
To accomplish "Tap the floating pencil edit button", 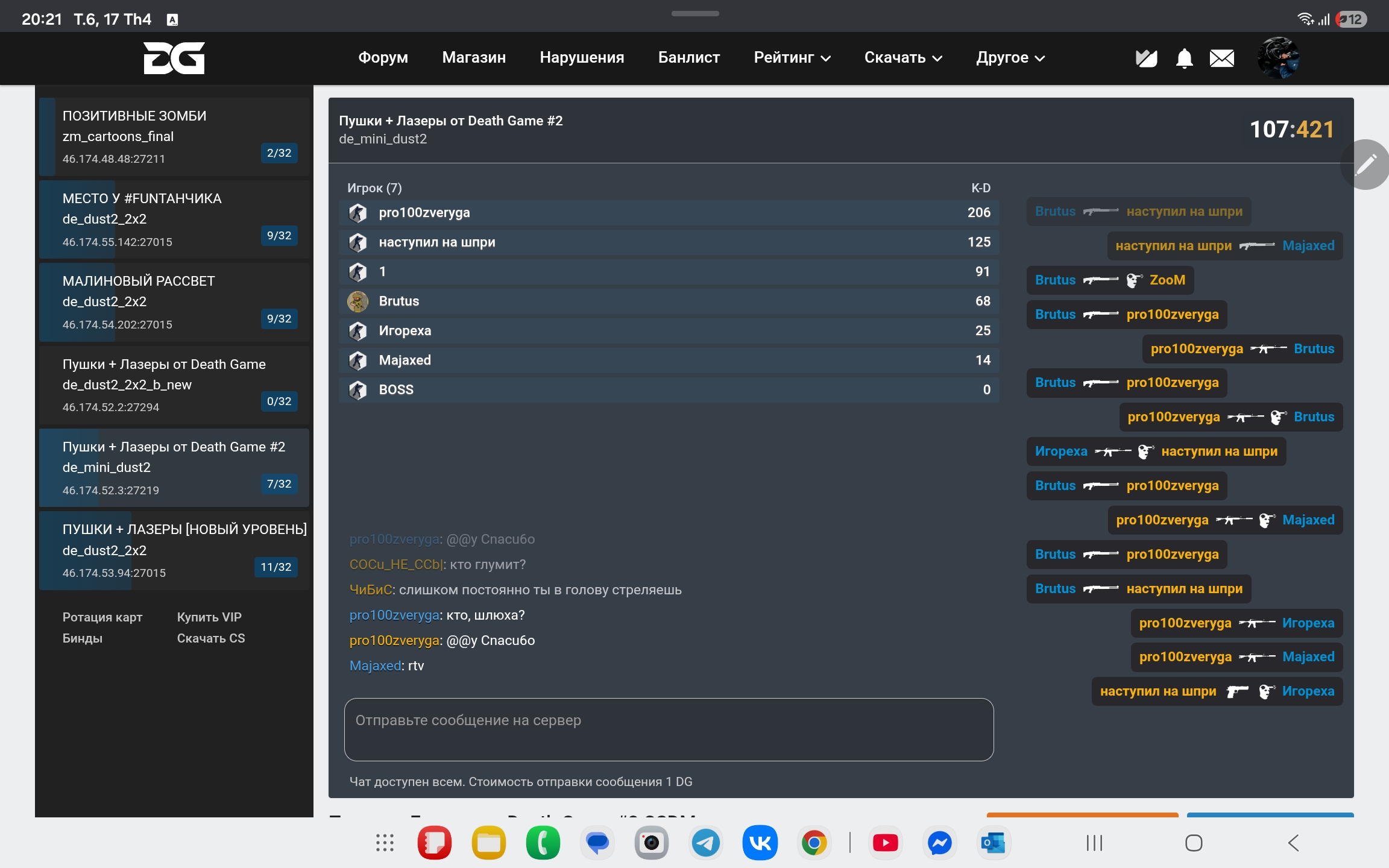I will tap(1365, 164).
